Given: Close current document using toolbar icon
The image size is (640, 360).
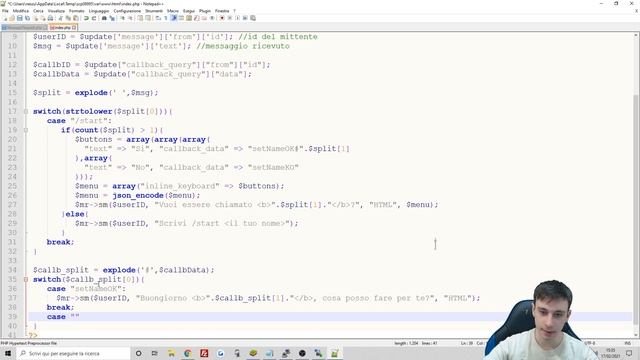Looking at the screenshot, I should coord(36,18).
